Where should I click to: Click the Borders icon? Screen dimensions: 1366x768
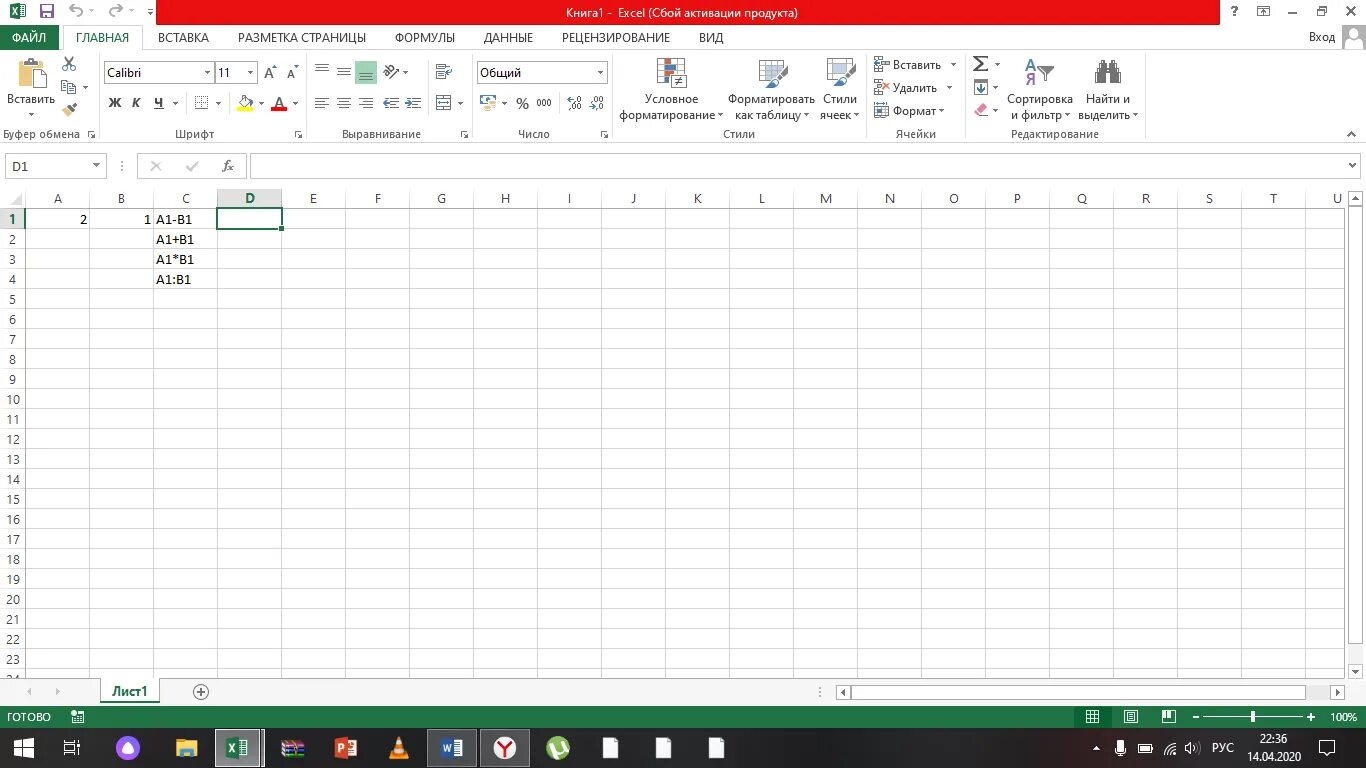(201, 103)
